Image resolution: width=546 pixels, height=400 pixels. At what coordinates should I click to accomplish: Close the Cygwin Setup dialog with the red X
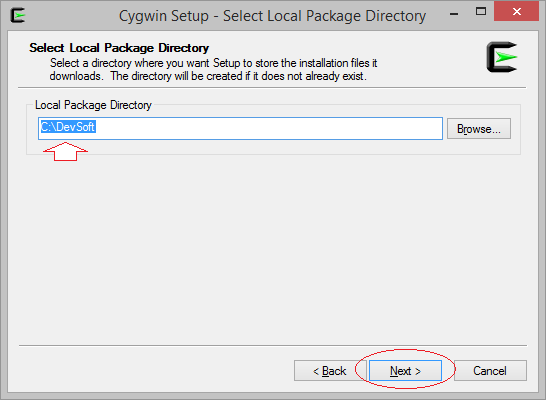coord(516,11)
